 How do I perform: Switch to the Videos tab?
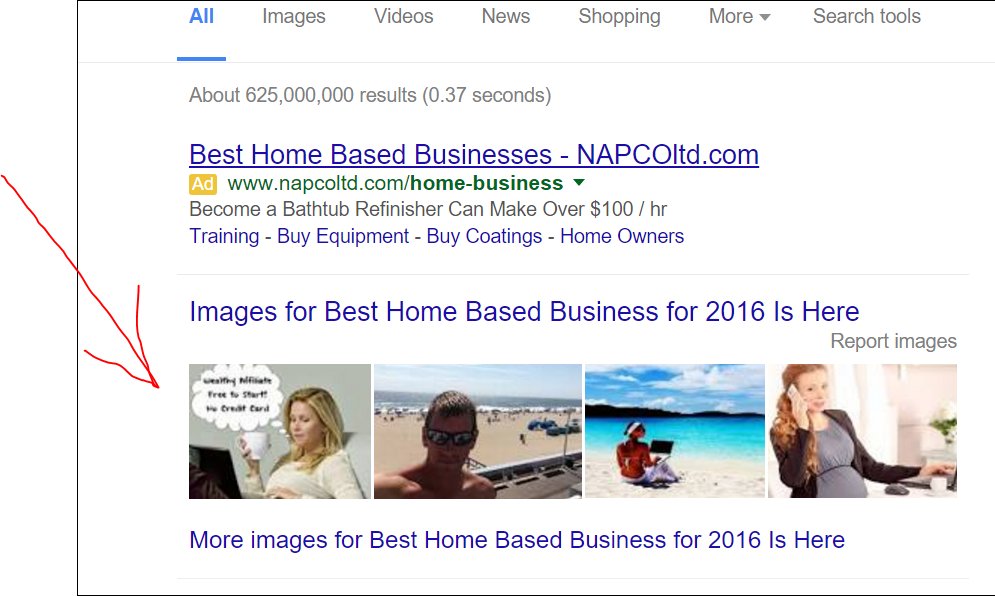point(404,17)
